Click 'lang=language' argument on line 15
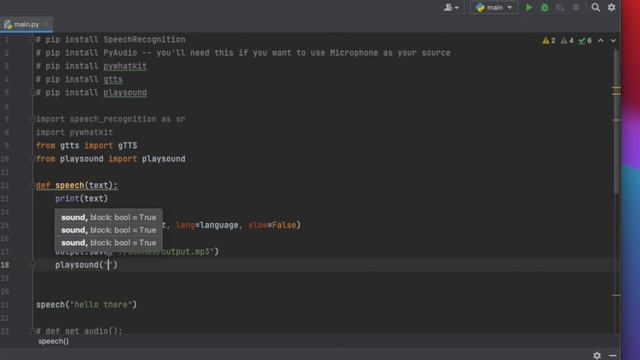 tap(207, 225)
